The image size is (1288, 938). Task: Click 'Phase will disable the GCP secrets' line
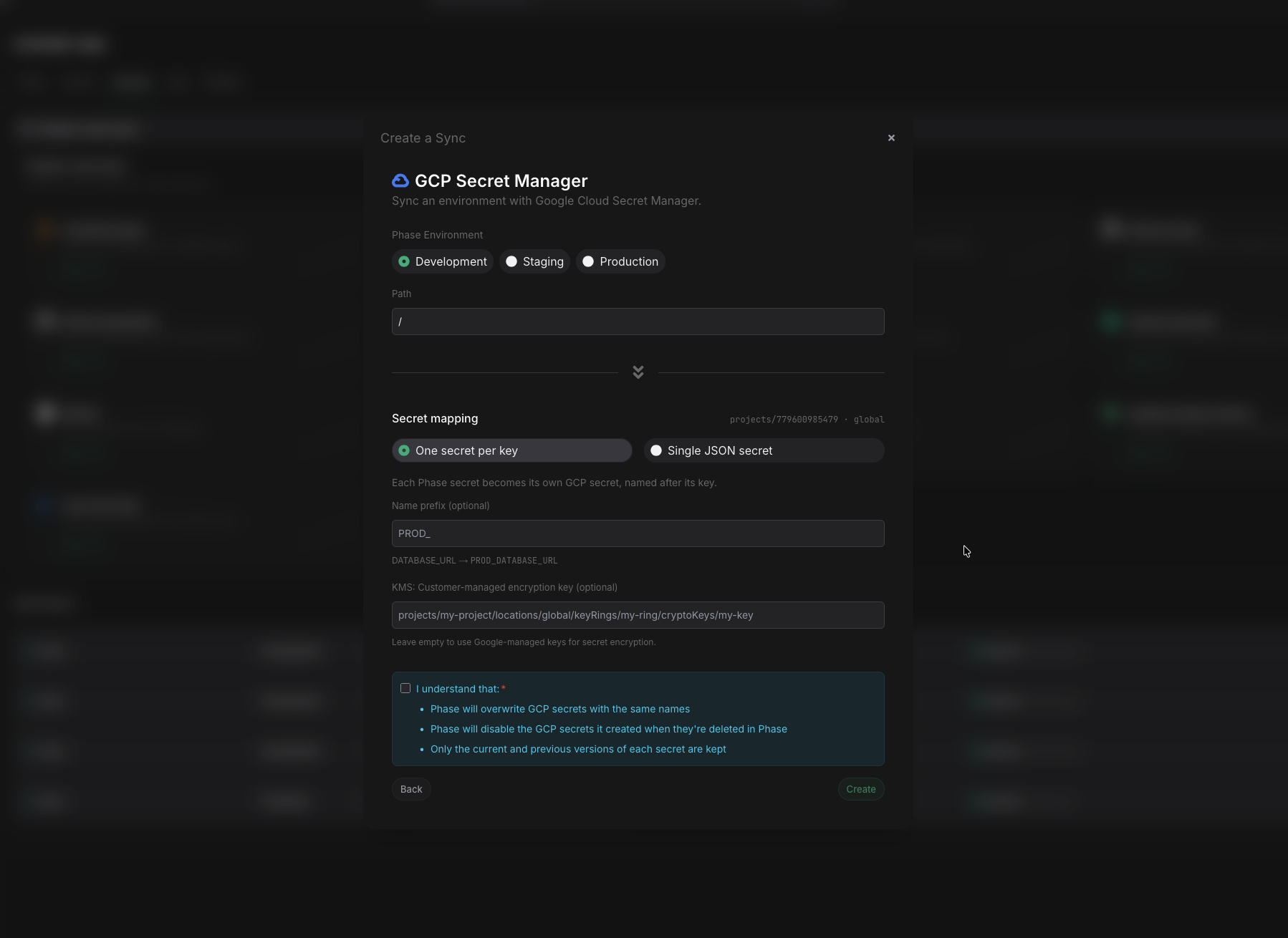click(x=609, y=729)
